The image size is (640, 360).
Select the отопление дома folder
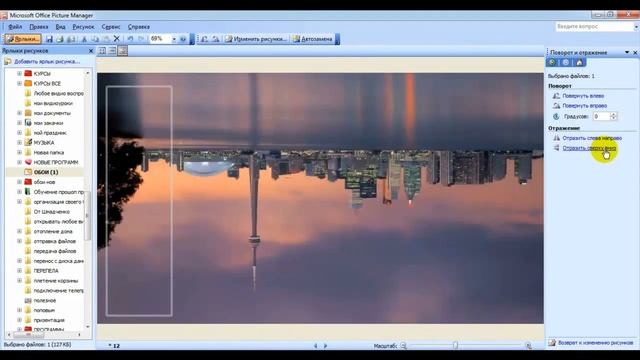coord(53,231)
